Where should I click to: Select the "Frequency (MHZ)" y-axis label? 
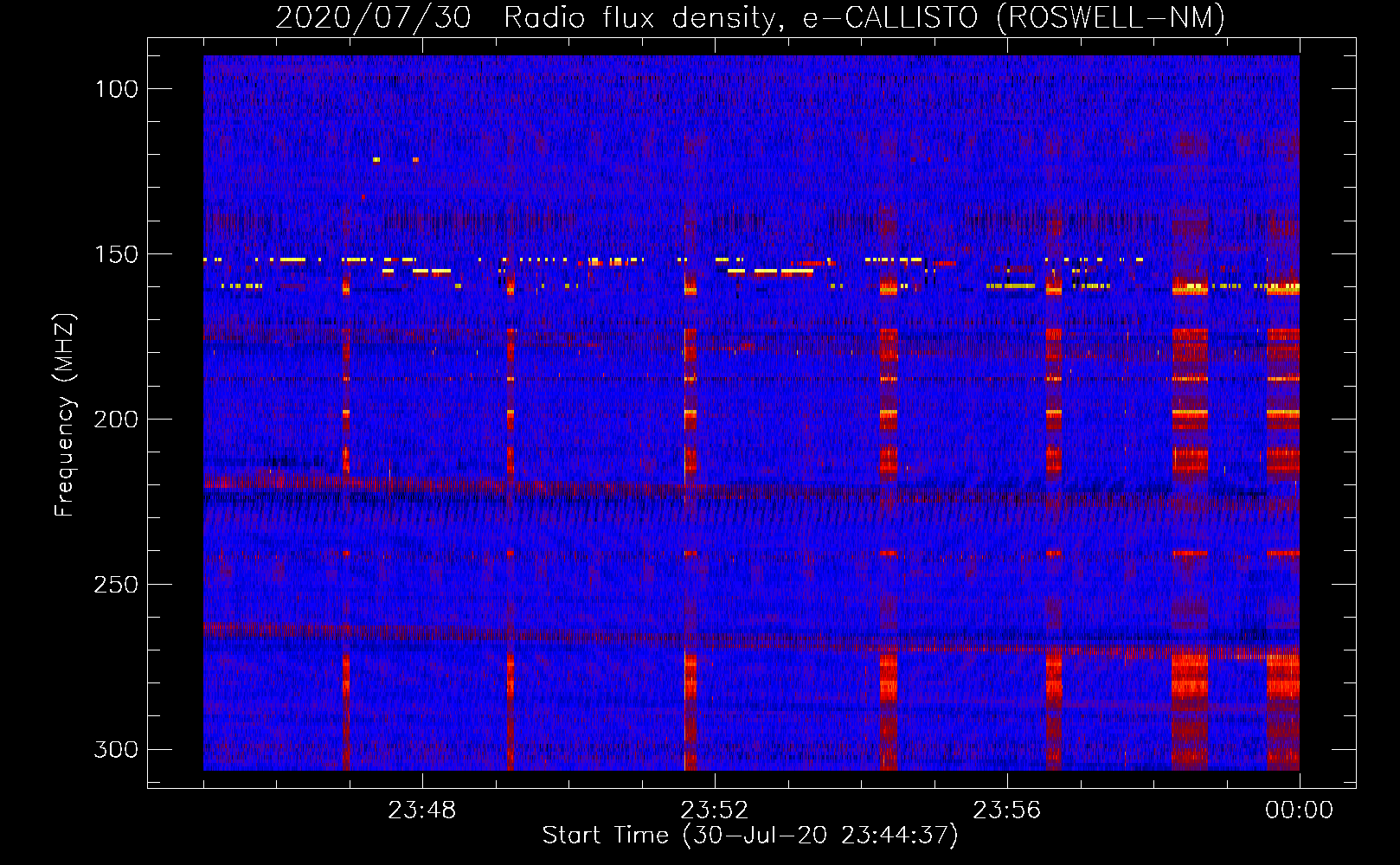[x=65, y=414]
